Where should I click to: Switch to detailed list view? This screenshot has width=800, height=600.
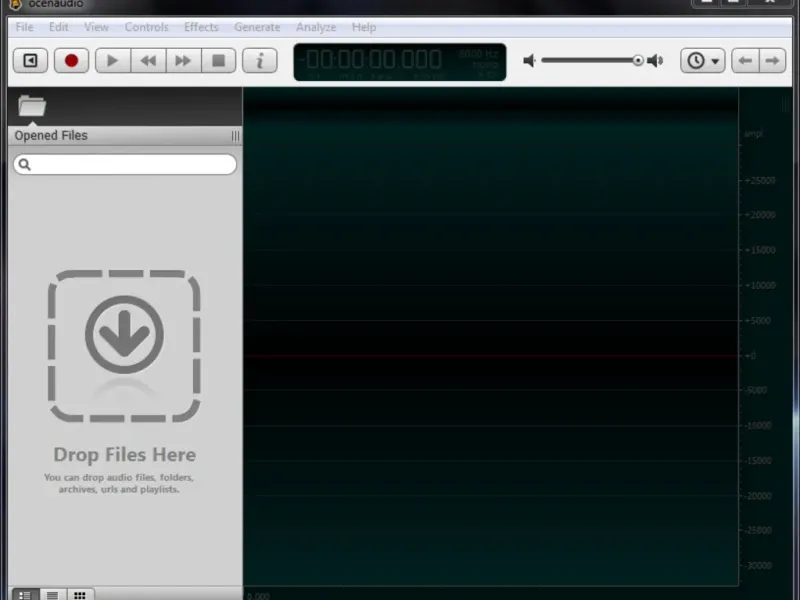25,595
